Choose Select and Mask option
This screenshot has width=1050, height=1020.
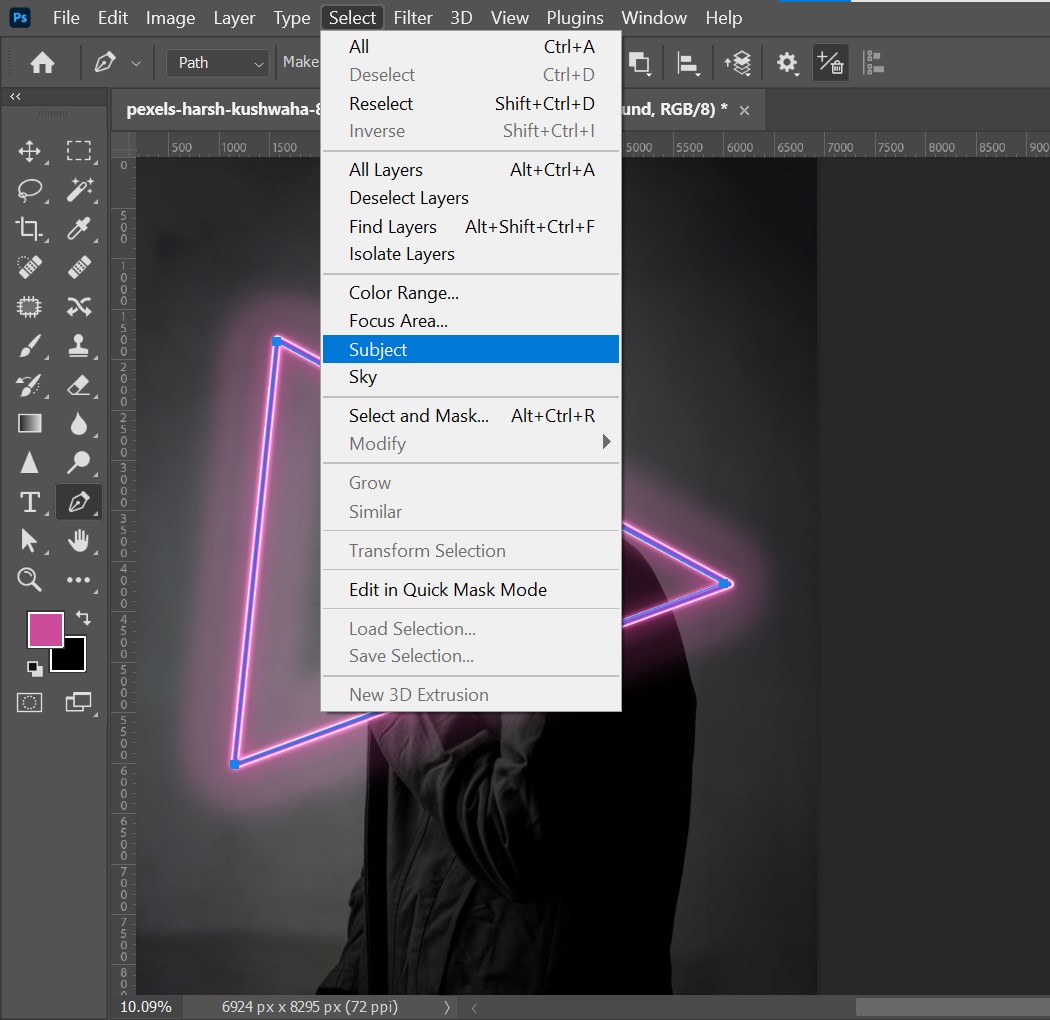pos(471,415)
